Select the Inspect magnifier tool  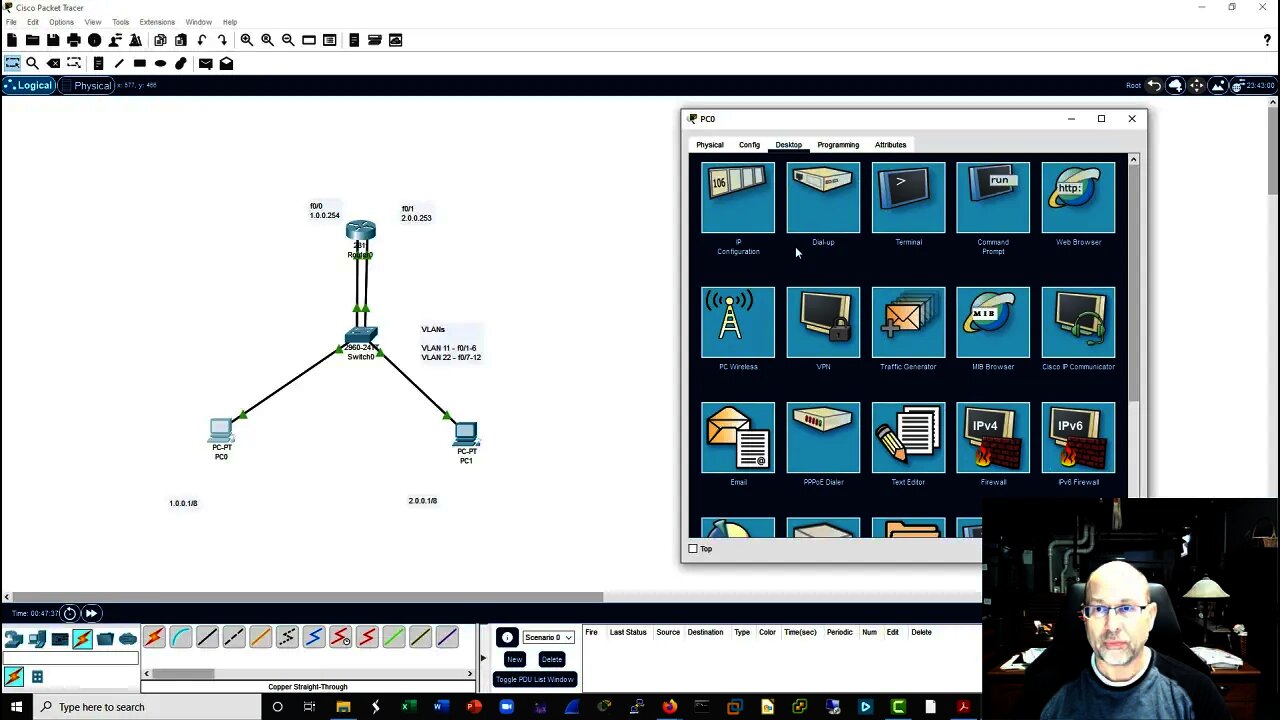pyautogui.click(x=32, y=63)
